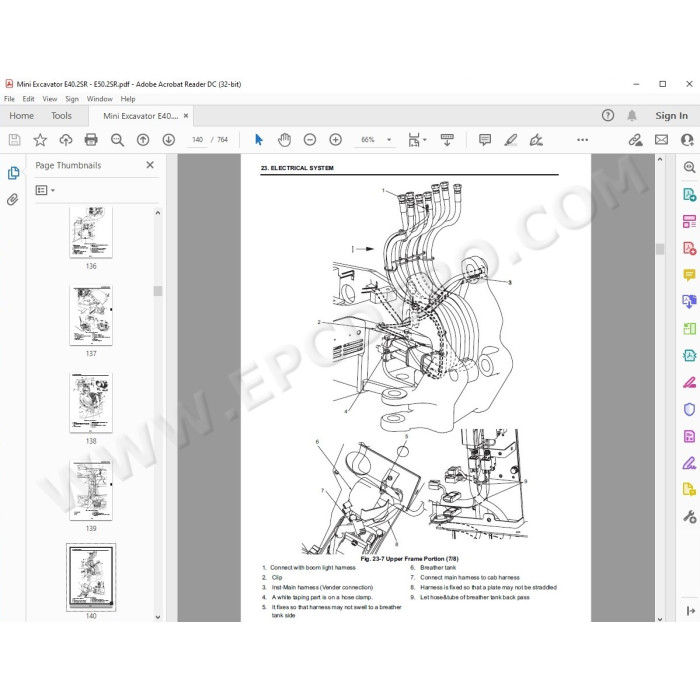Open the Window menu
This screenshot has height=700, width=700.
point(100,99)
